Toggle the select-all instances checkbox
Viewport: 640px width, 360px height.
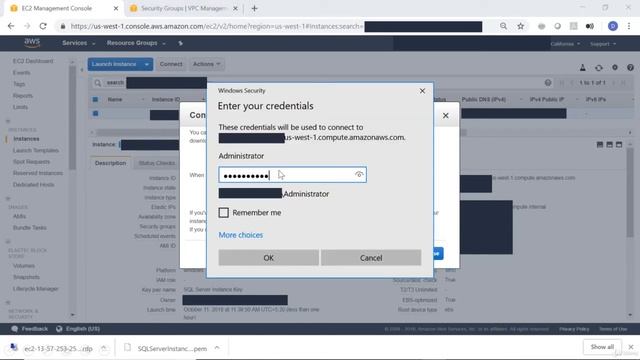(95, 99)
